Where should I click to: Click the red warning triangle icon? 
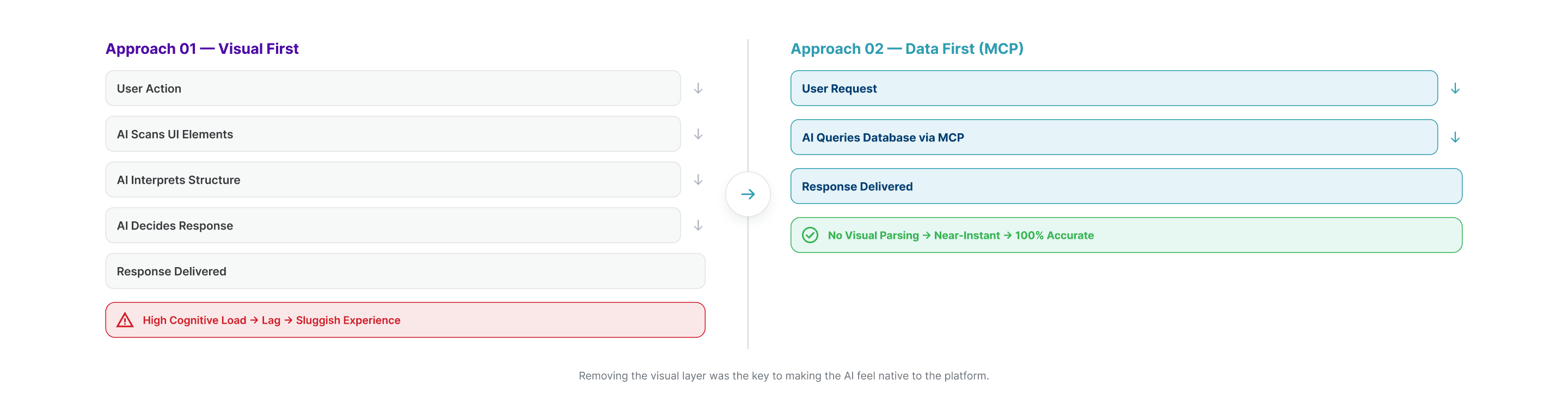point(125,320)
